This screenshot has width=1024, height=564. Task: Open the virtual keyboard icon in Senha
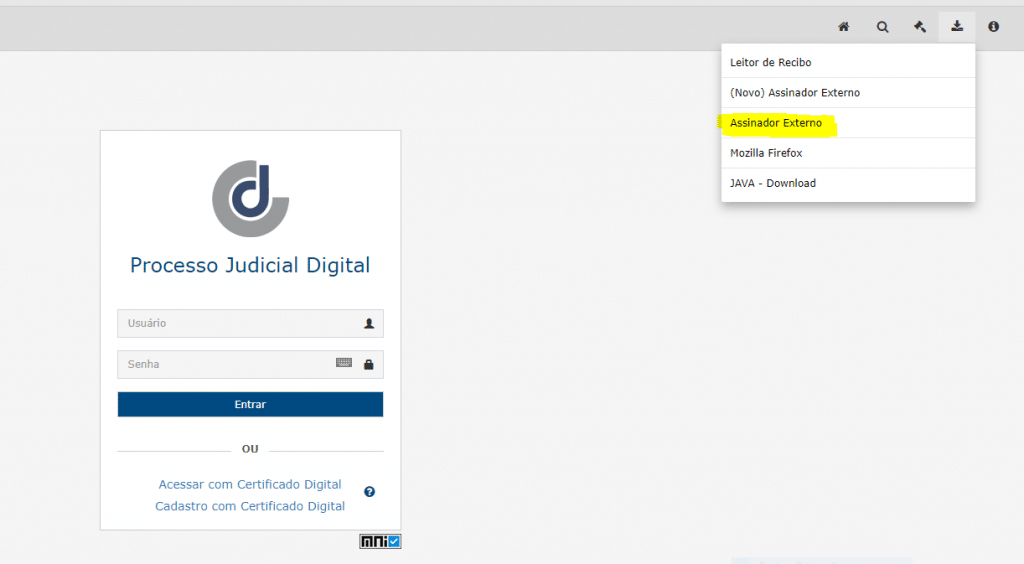click(x=344, y=363)
